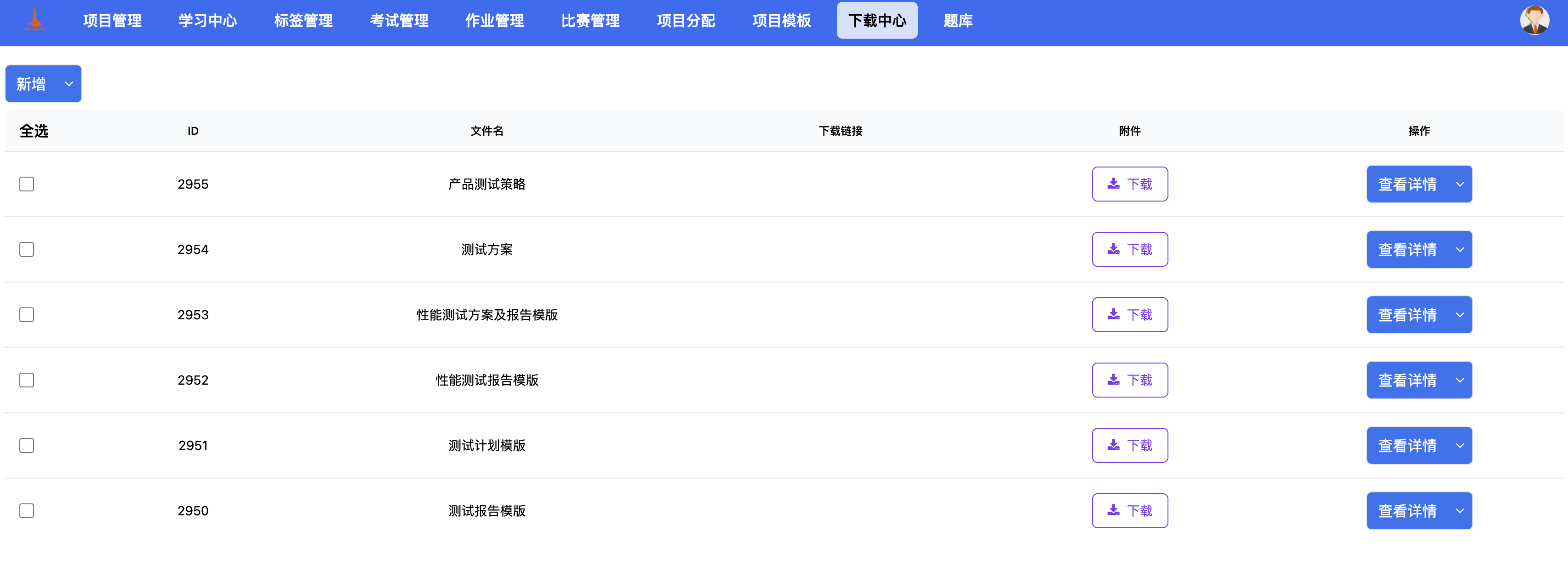1568x577 pixels.
Task: Check the checkbox for row 2953
Action: tap(26, 314)
